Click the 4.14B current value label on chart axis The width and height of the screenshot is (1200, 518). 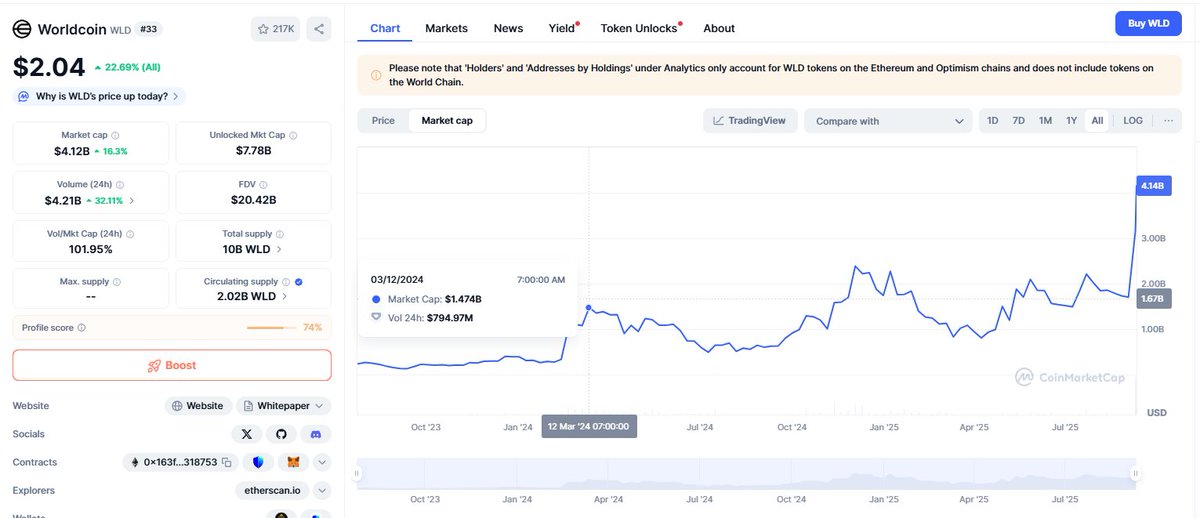point(1155,186)
